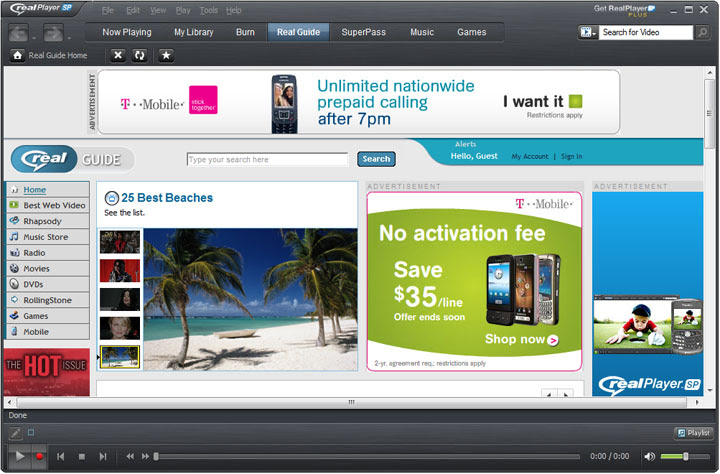Click the Sign In link
Image resolution: width=720 pixels, height=474 pixels.
pyautogui.click(x=571, y=157)
